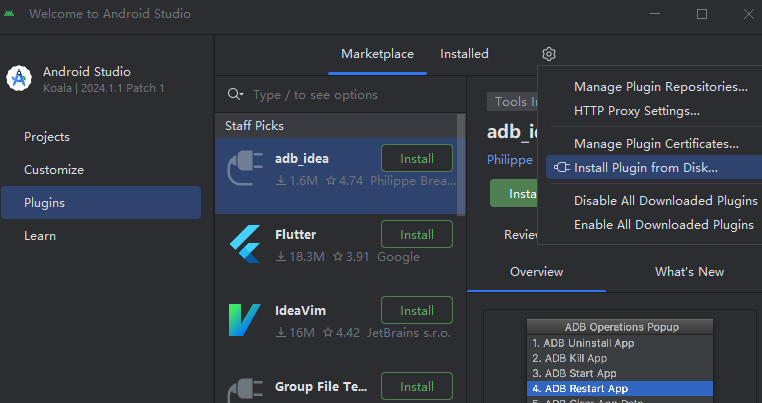Click the Android Studio logo icon

click(19, 78)
